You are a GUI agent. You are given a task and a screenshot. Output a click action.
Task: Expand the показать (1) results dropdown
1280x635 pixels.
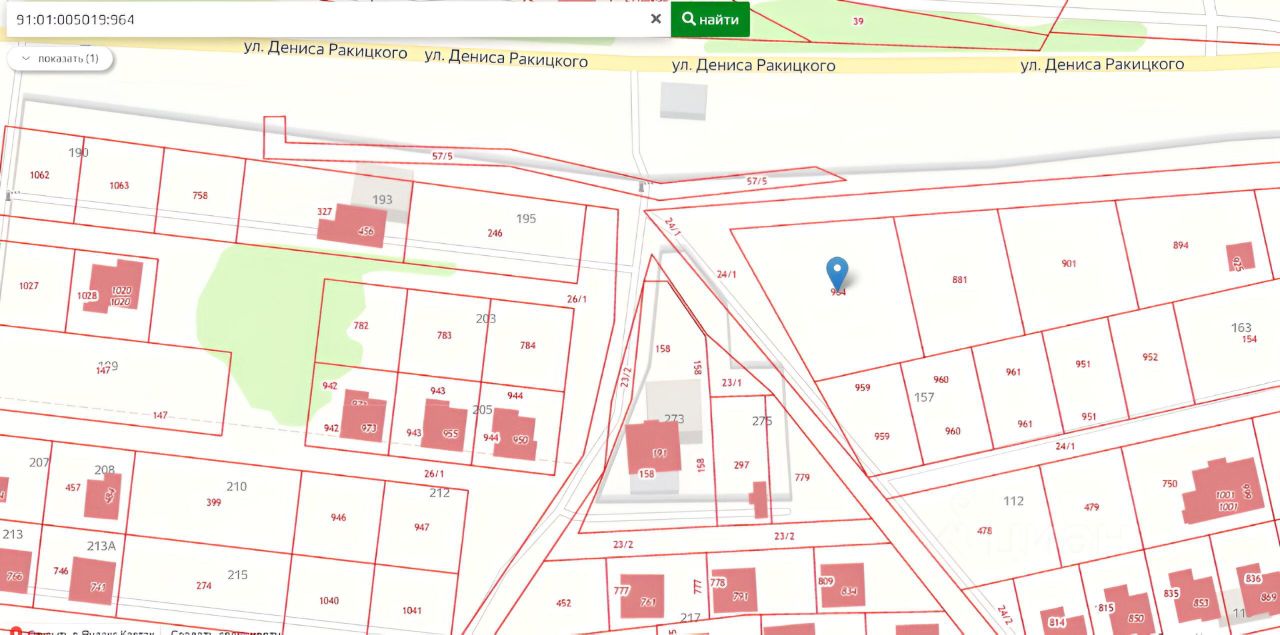point(60,58)
